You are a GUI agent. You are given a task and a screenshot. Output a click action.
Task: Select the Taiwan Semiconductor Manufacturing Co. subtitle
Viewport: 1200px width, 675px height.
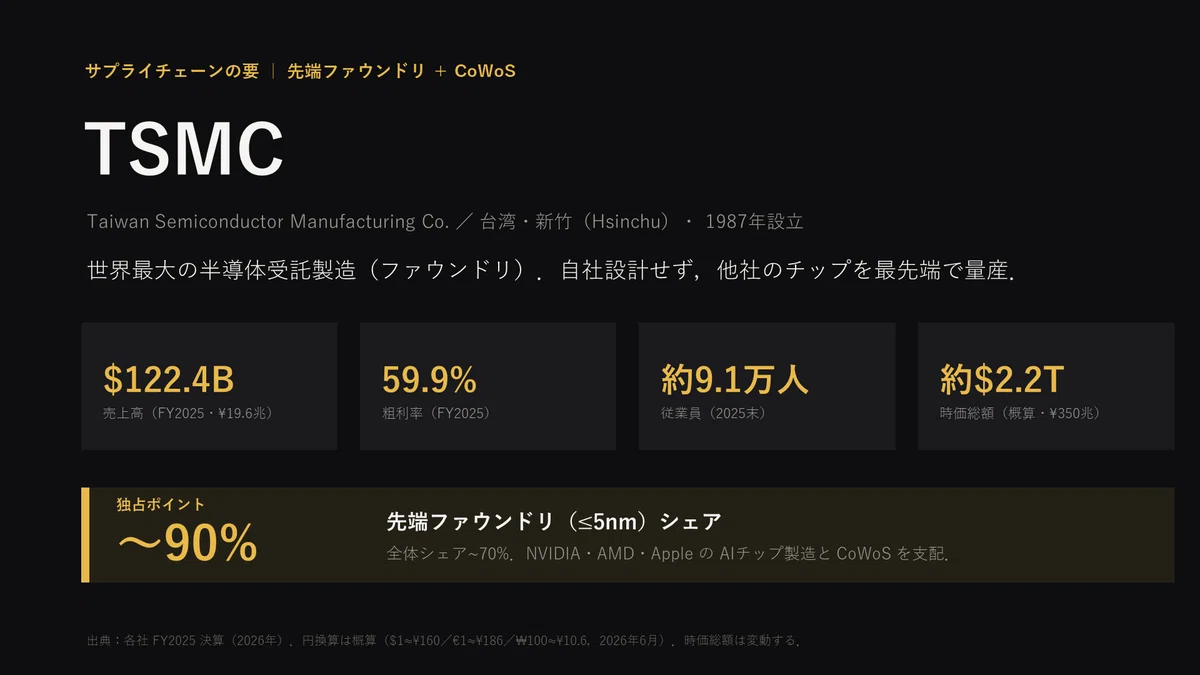click(268, 221)
